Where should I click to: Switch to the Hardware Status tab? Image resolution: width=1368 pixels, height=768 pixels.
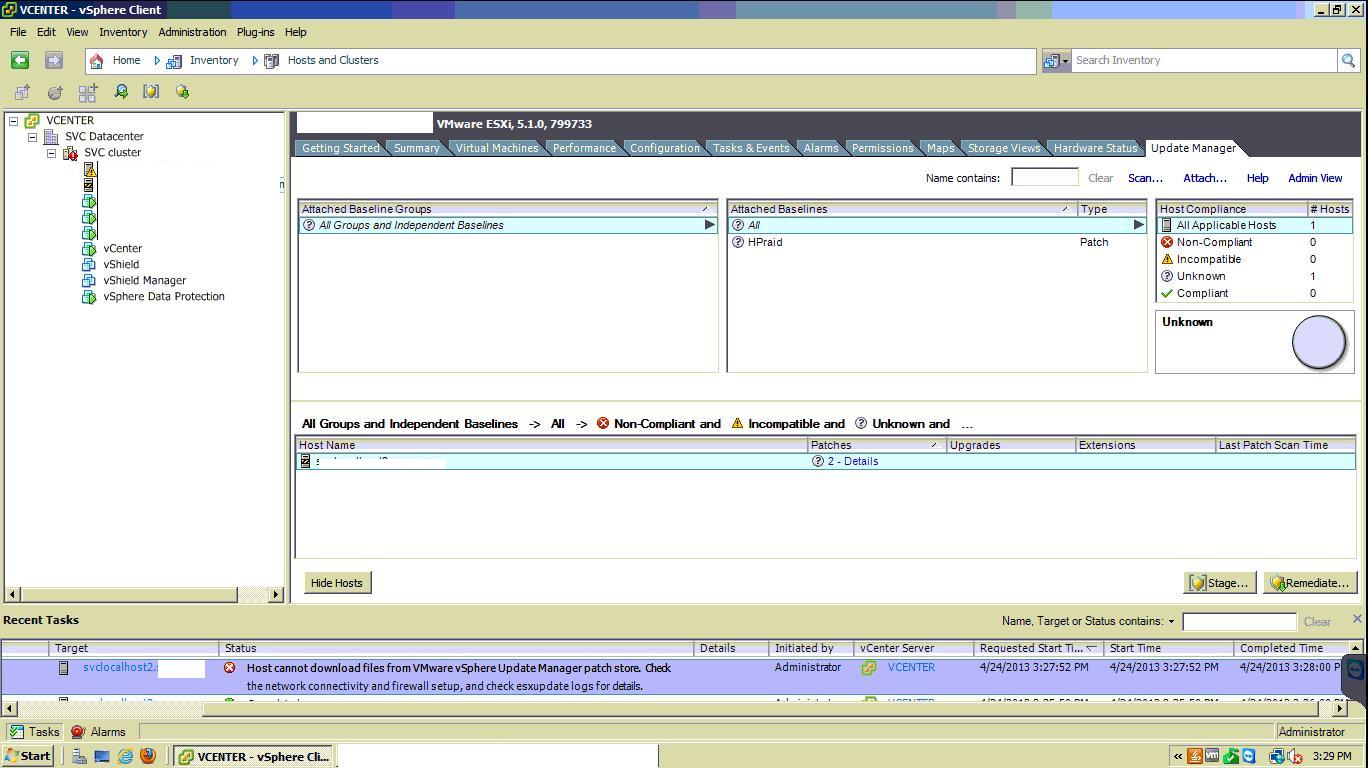tap(1095, 148)
